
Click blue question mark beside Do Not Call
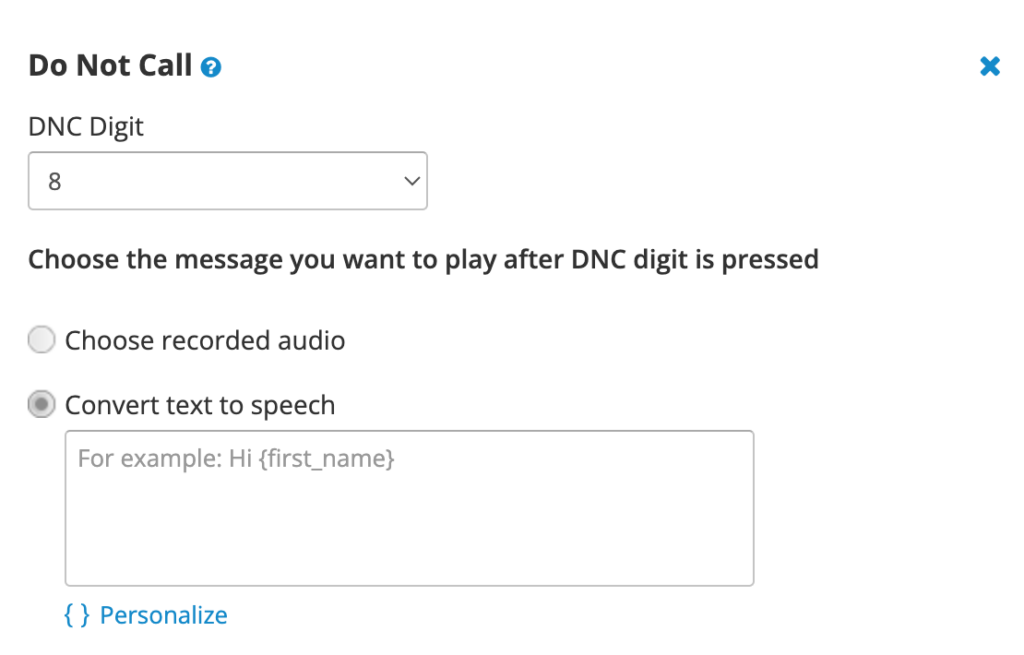[x=210, y=67]
